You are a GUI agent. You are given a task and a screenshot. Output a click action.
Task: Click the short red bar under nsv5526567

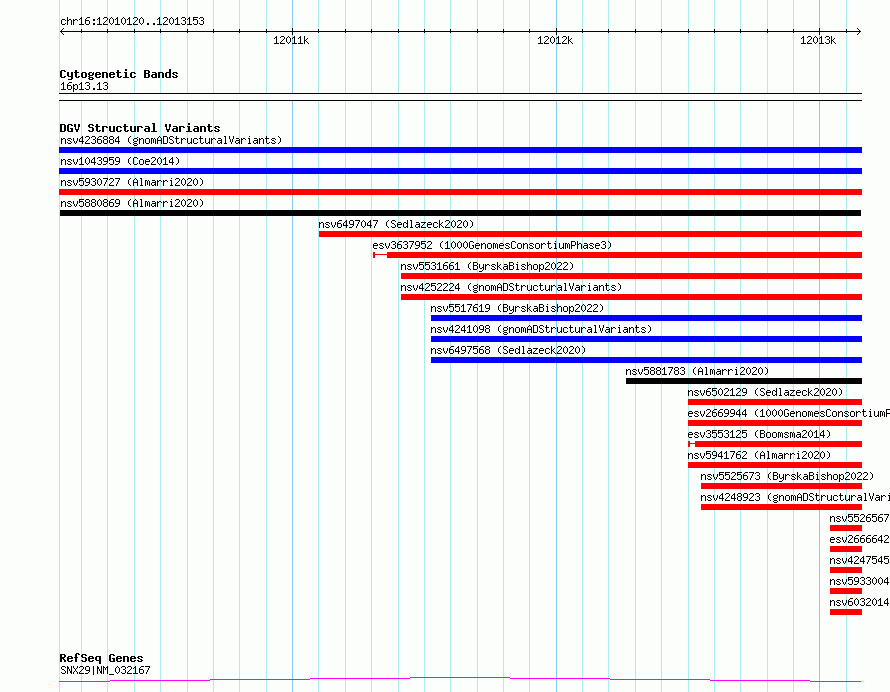pyautogui.click(x=846, y=528)
